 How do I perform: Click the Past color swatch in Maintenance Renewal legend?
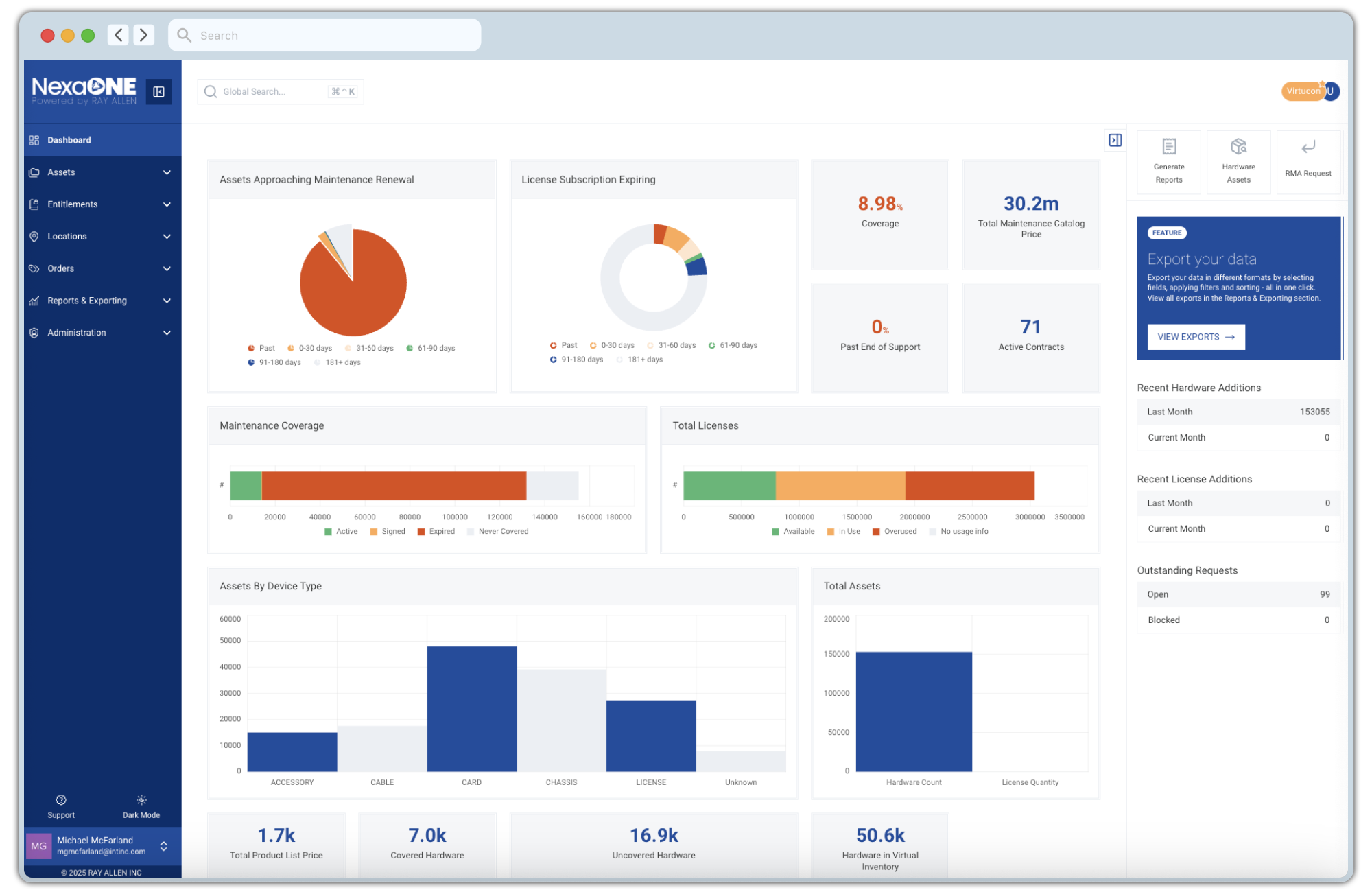(x=252, y=349)
